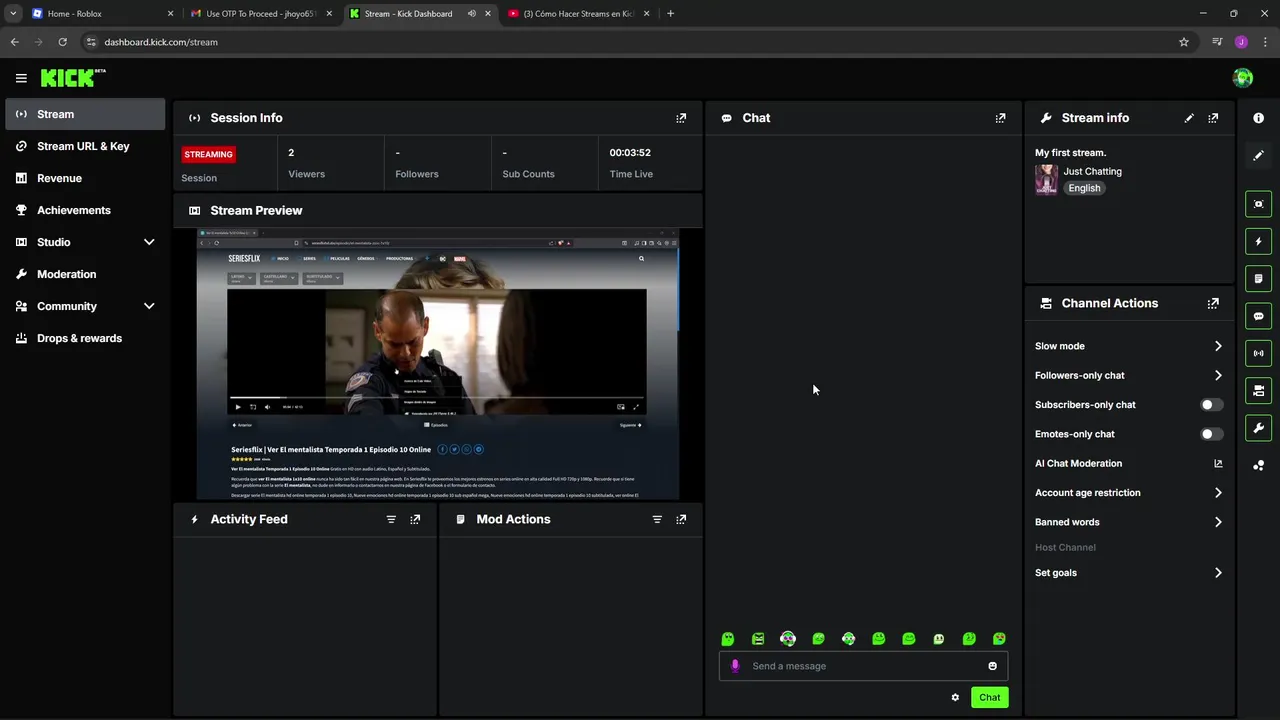Open Moderation sidebar item
This screenshot has width=1280, height=720.
85,274
